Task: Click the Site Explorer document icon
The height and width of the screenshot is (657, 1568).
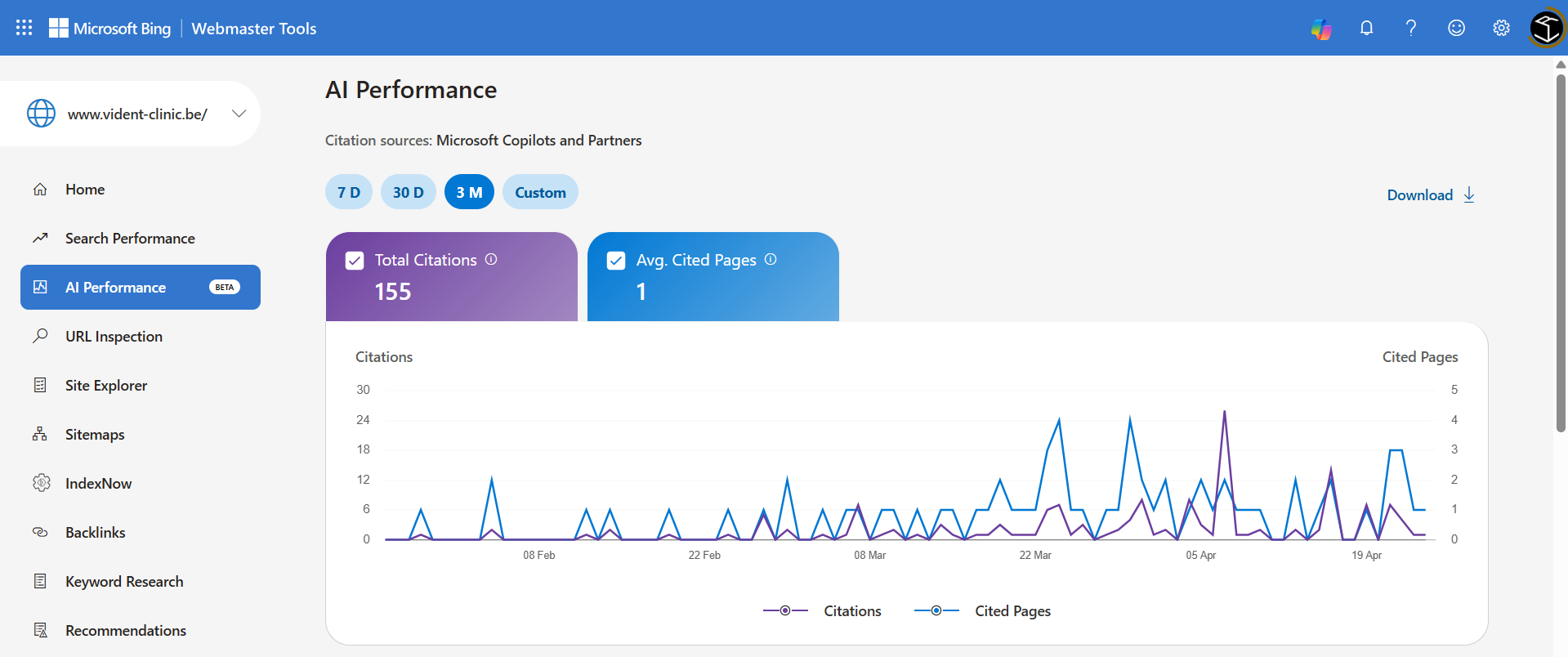Action: pos(40,385)
